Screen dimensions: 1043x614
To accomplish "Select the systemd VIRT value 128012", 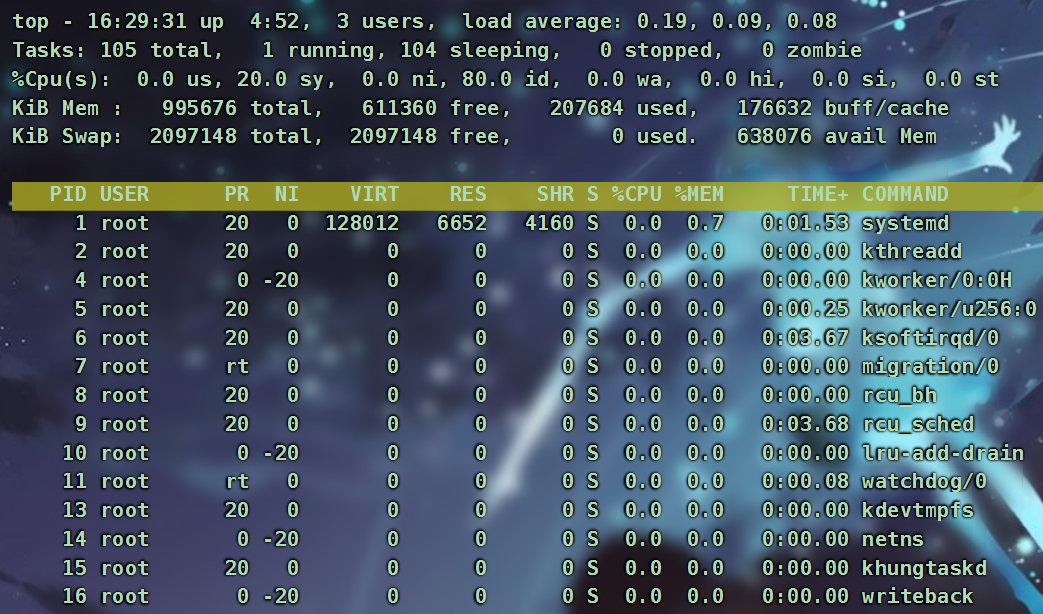I will click(361, 223).
